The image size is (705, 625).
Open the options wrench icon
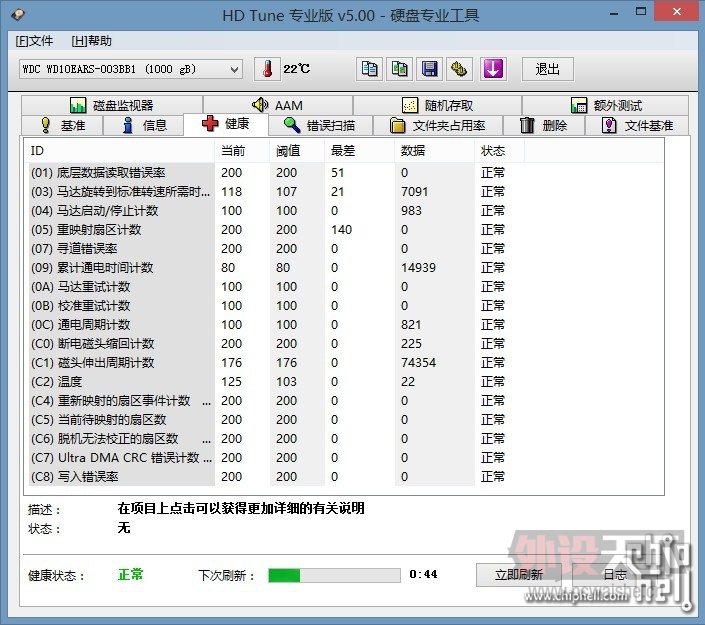coord(459,69)
